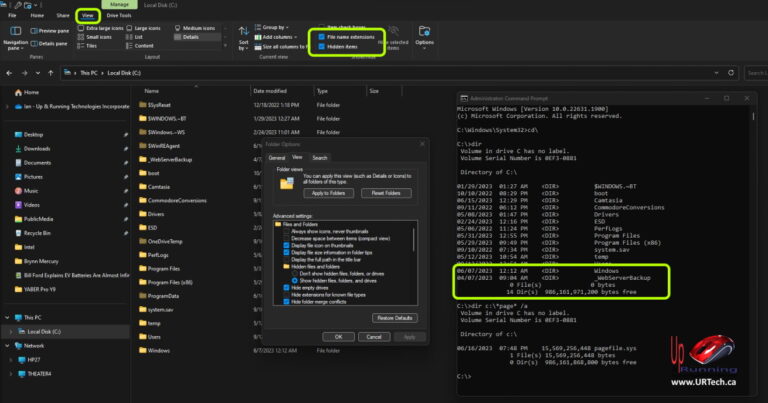Image resolution: width=768 pixels, height=403 pixels.
Task: Open the Share ribbon tab
Action: [x=63, y=15]
